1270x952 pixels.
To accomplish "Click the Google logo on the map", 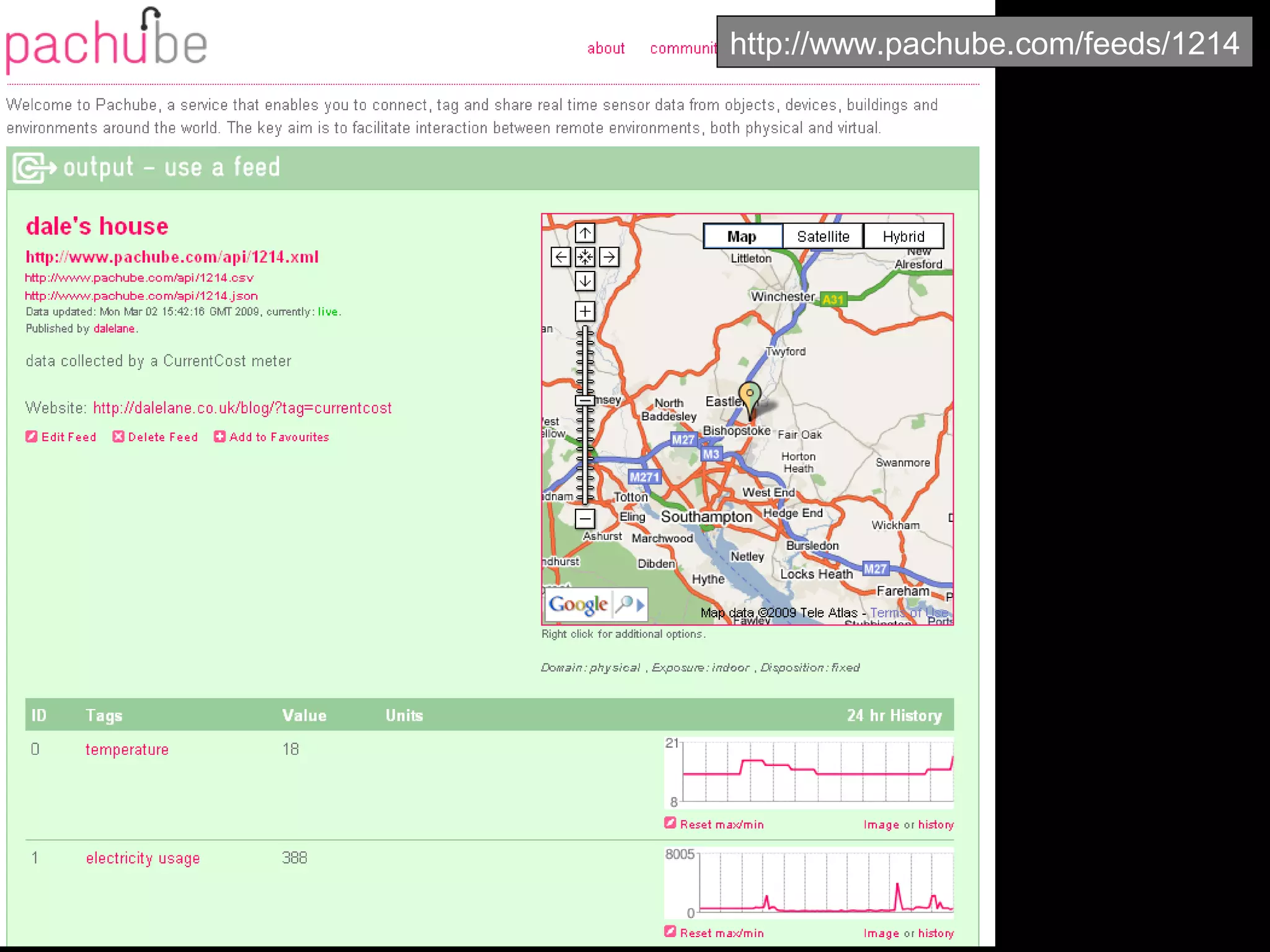I will click(578, 604).
